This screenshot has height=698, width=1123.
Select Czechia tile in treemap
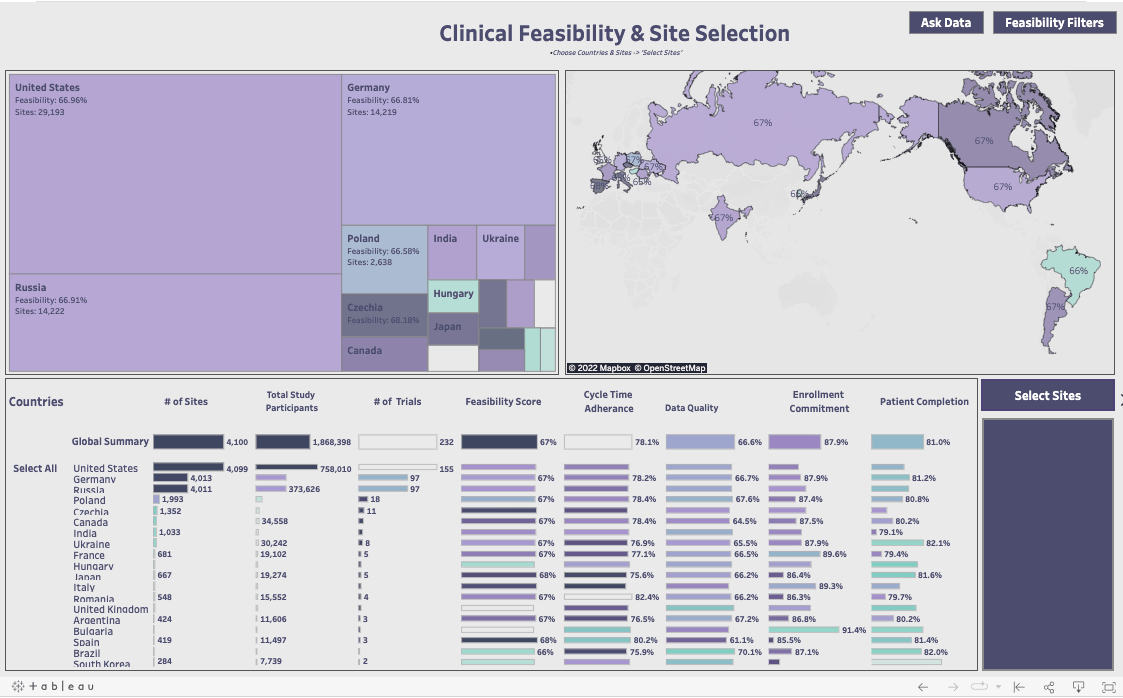385,314
